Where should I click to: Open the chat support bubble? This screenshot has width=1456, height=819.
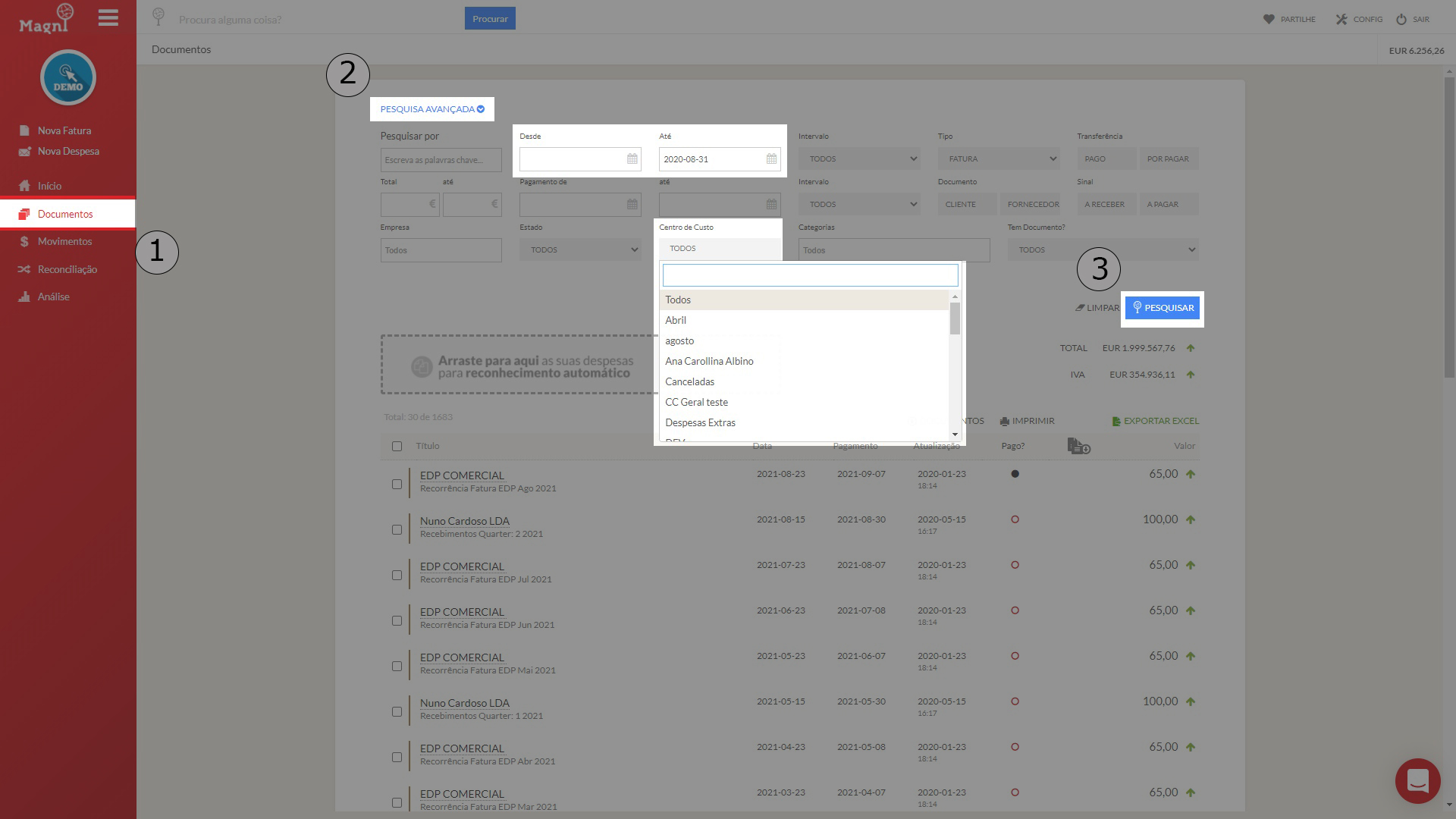pyautogui.click(x=1417, y=780)
